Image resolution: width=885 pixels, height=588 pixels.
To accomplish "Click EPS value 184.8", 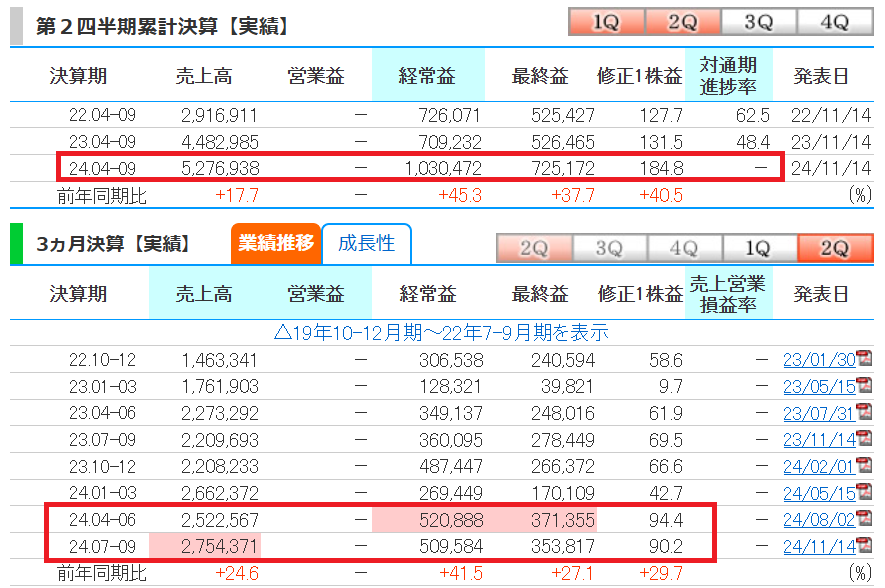I will [x=661, y=168].
